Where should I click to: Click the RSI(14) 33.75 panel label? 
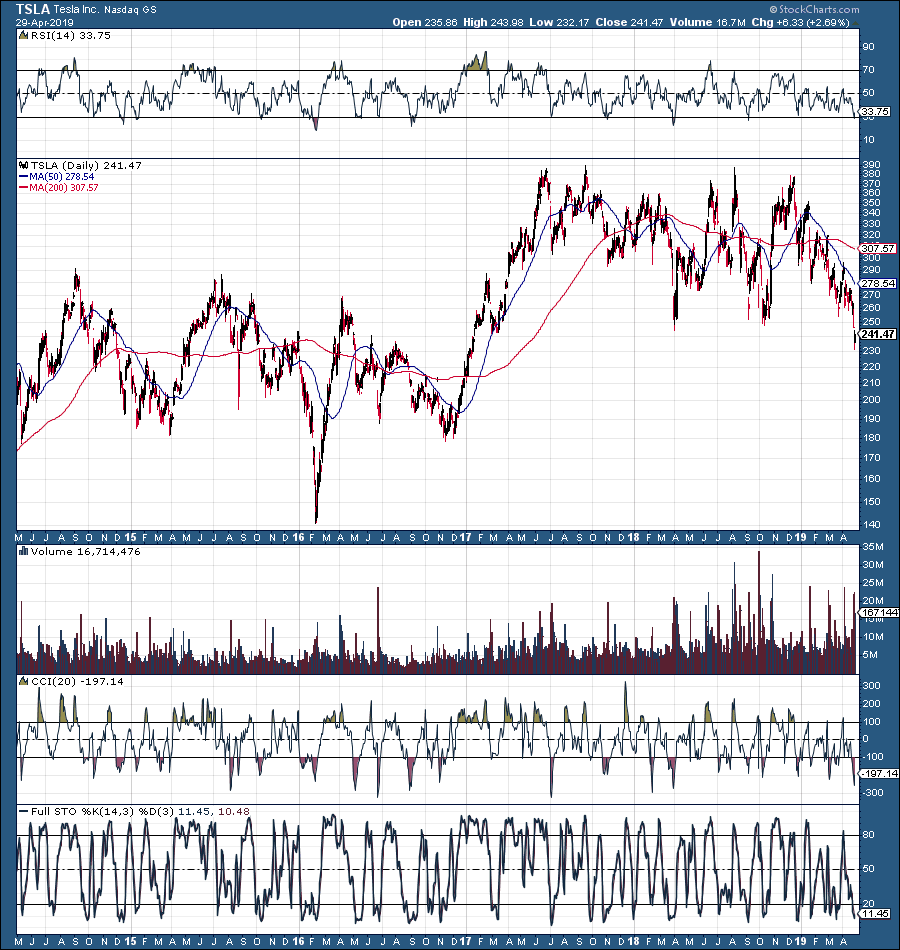[70, 35]
